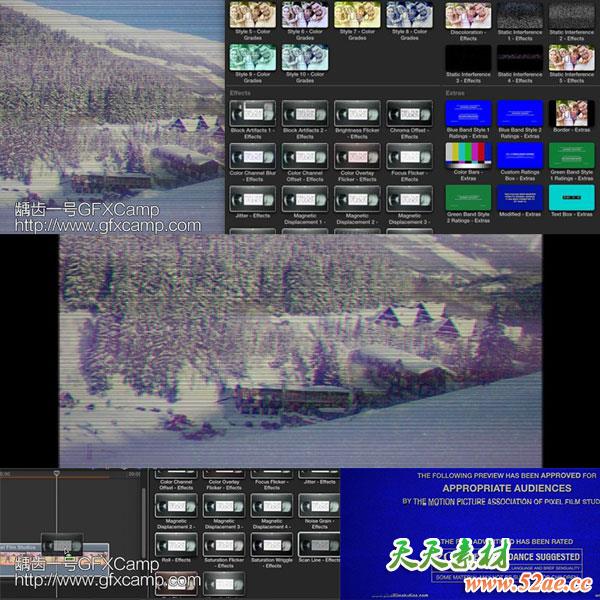The height and width of the screenshot is (600, 600).
Task: Select the Roll effect cassette icon
Action: pyautogui.click(x=178, y=544)
